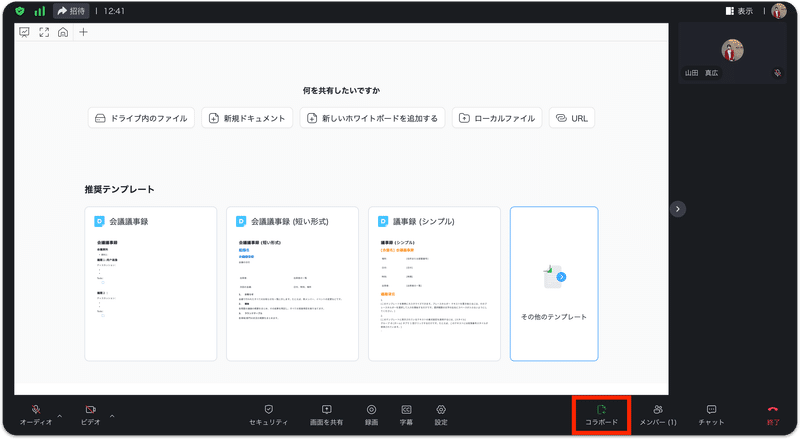The image size is (800, 439).
Task: Enable 字幕 captions
Action: 406,415
